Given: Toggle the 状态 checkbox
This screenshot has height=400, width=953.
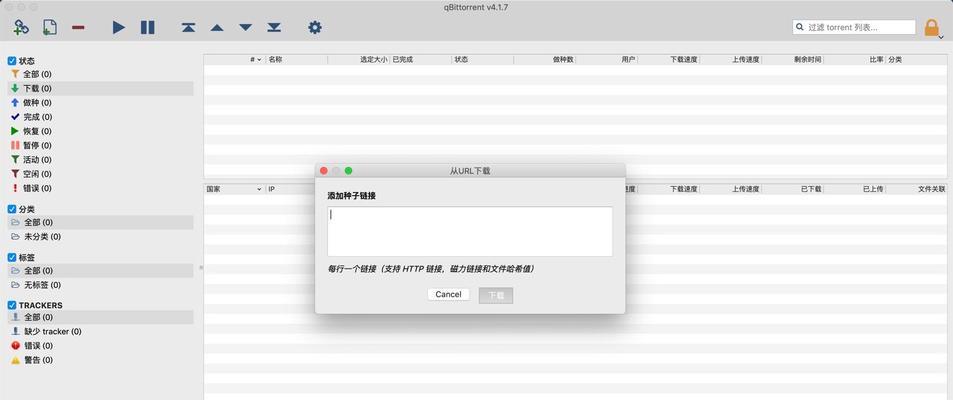Looking at the screenshot, I should pyautogui.click(x=12, y=61).
